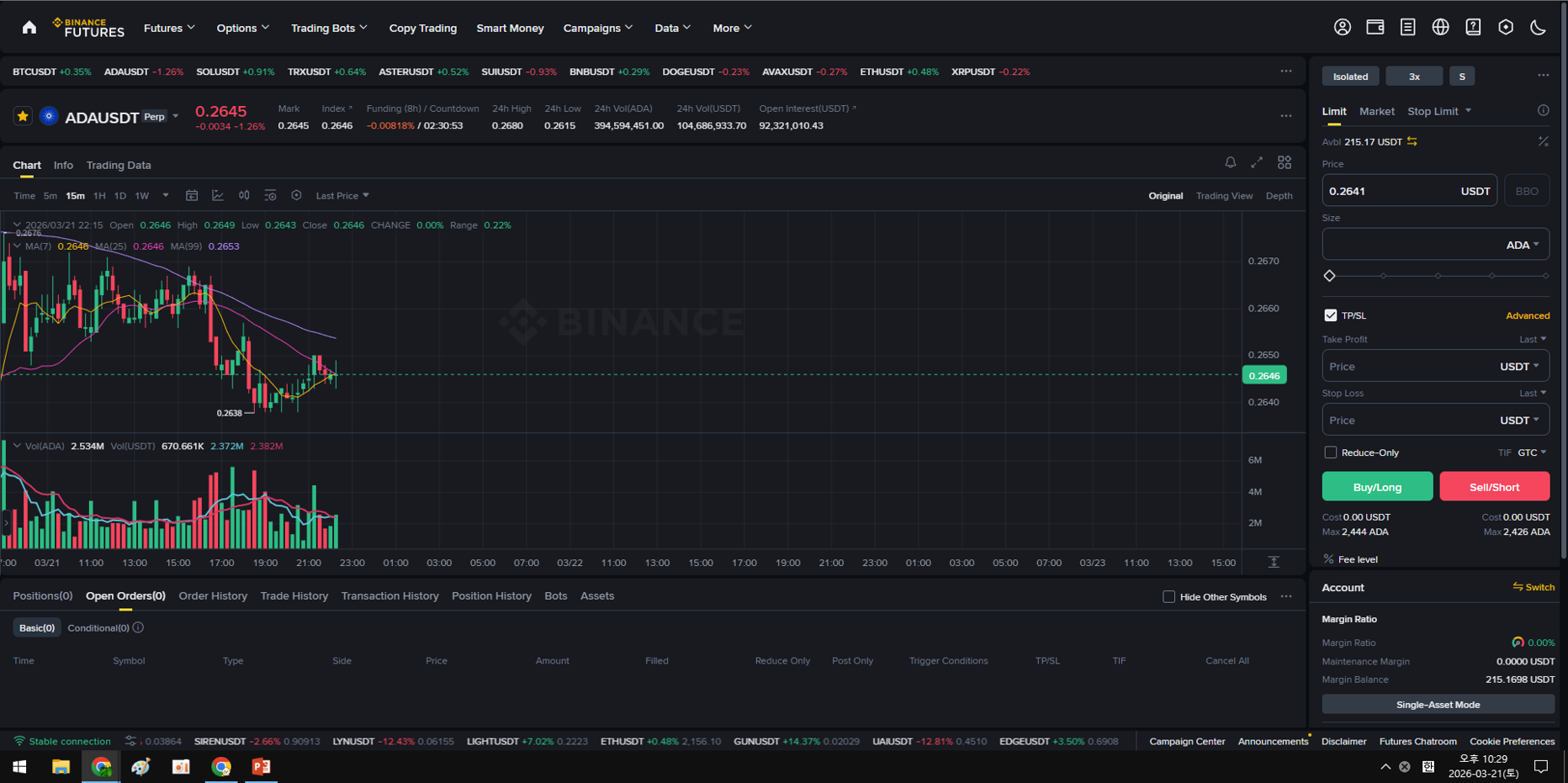1568x783 pixels.
Task: Open technical indicators line chart icon
Action: click(x=218, y=195)
